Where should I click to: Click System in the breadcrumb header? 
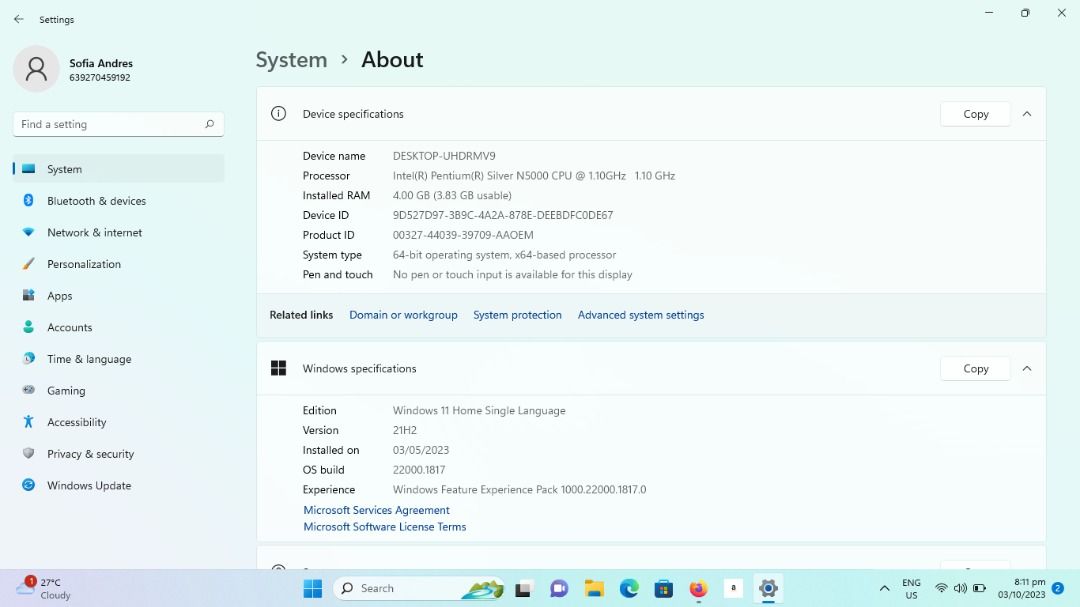pyautogui.click(x=291, y=60)
